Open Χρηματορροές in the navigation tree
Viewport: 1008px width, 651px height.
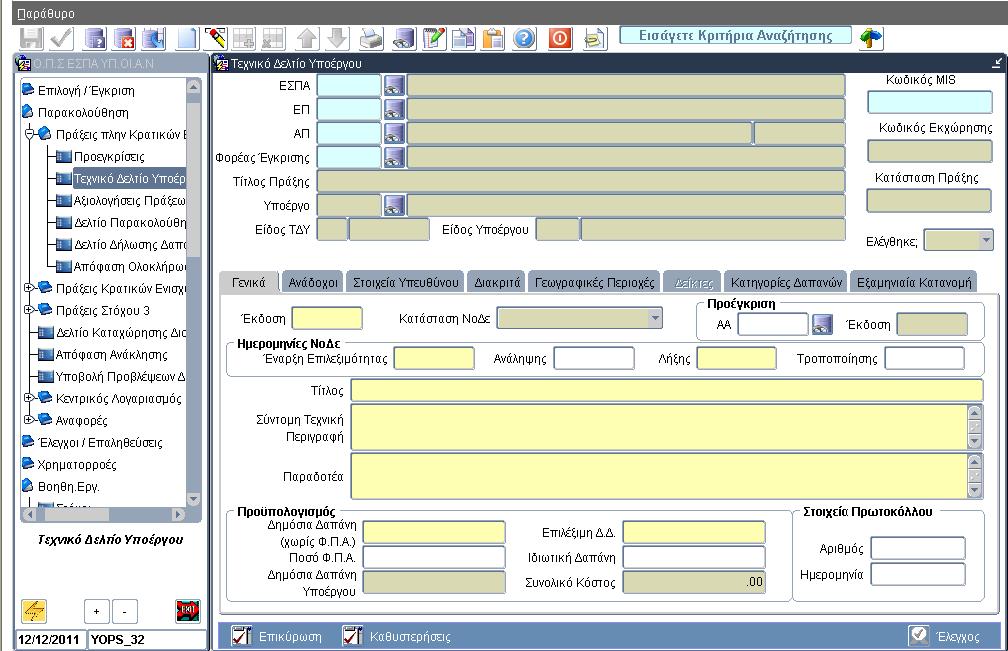[x=76, y=464]
